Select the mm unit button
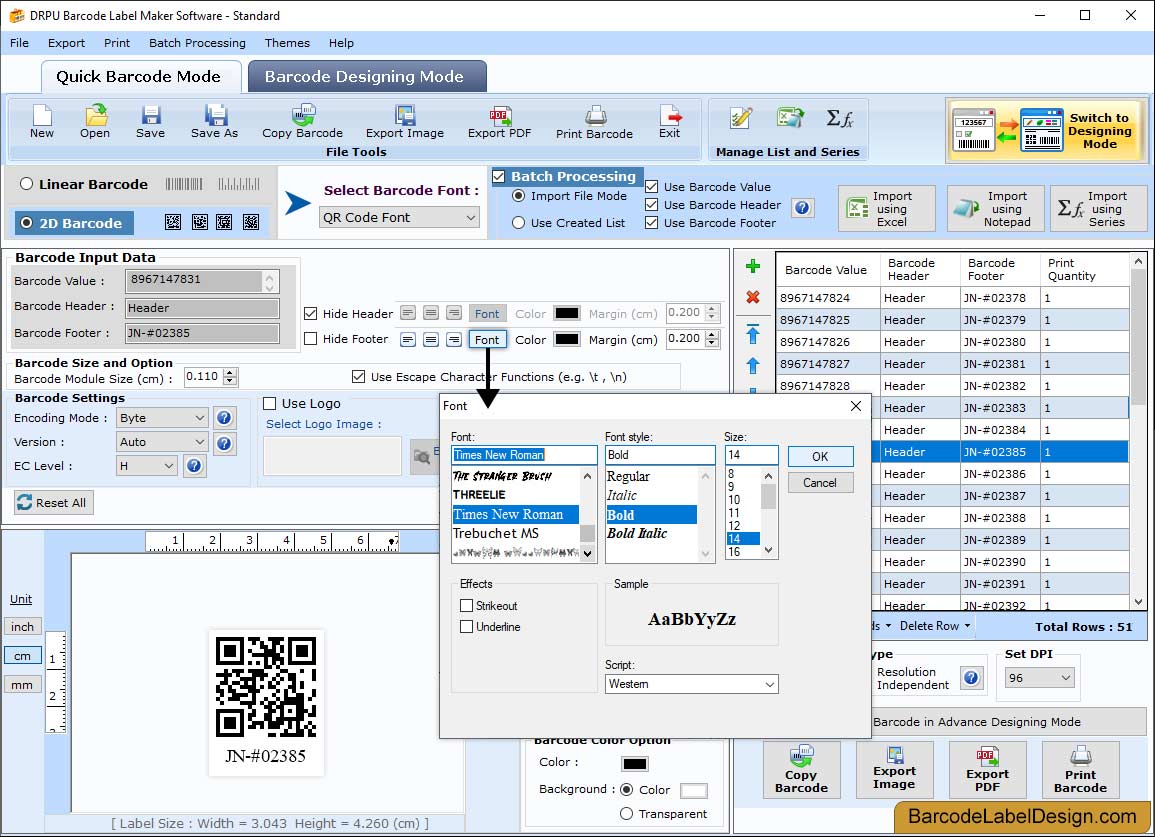 (22, 685)
